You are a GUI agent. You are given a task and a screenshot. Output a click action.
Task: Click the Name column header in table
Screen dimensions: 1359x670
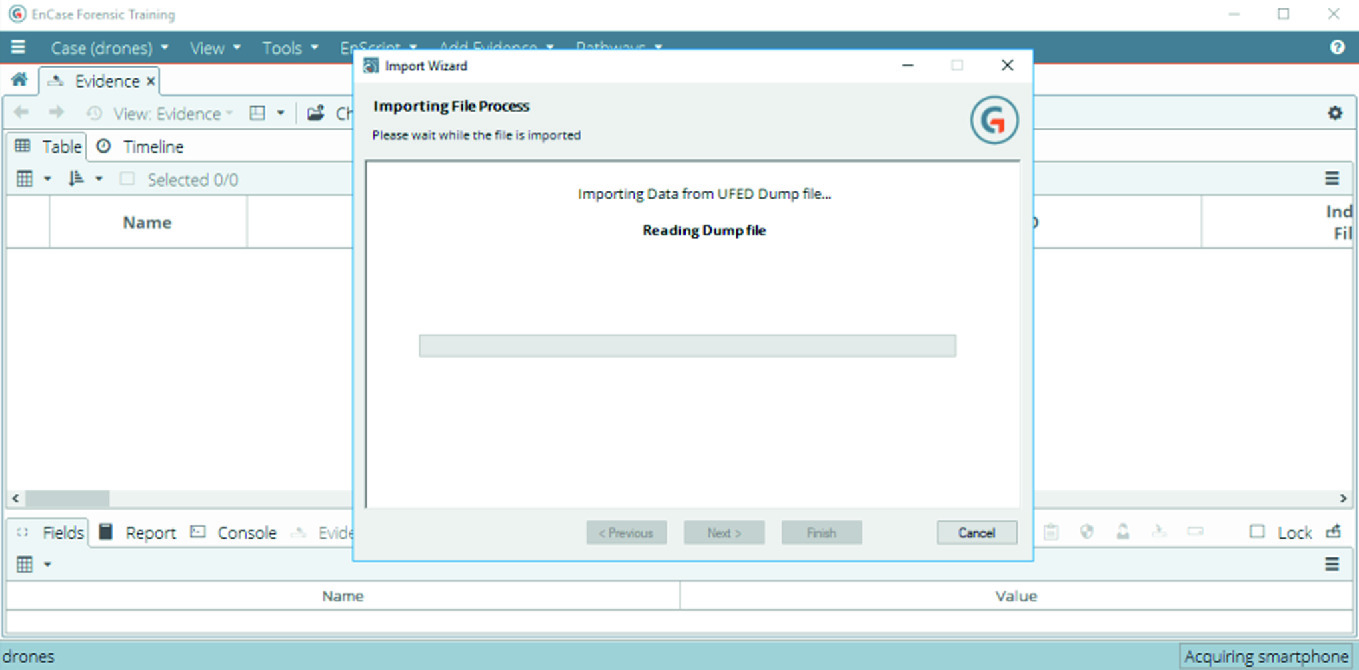coord(147,222)
